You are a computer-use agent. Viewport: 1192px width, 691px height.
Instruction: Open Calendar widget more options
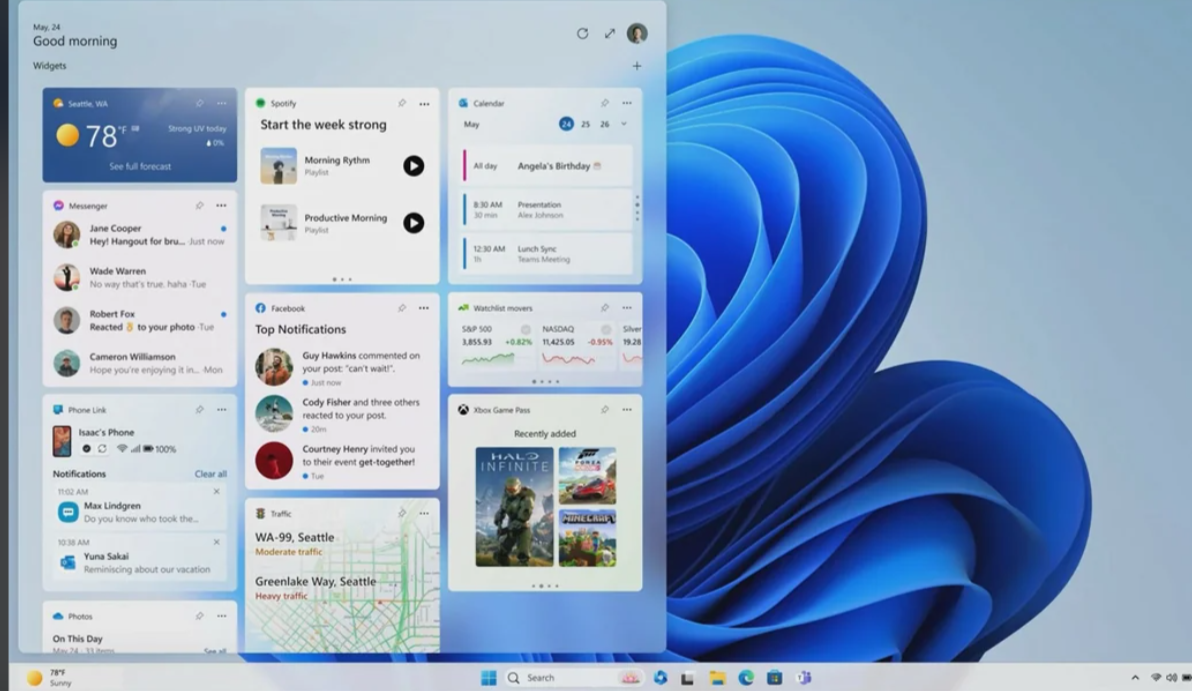627,103
